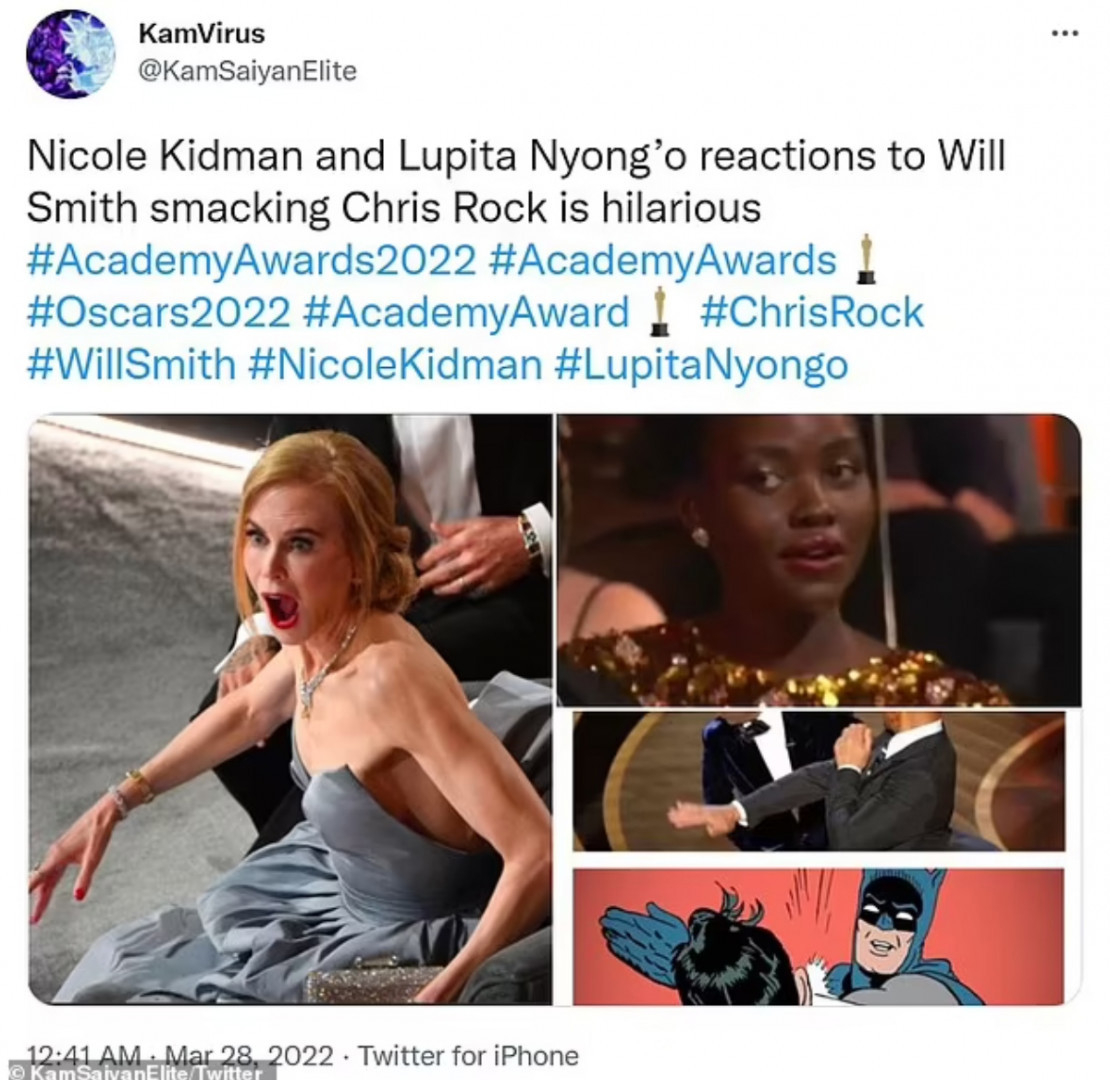The height and width of the screenshot is (1080, 1110).
Task: View the woman in gray gown photo
Action: [290, 710]
